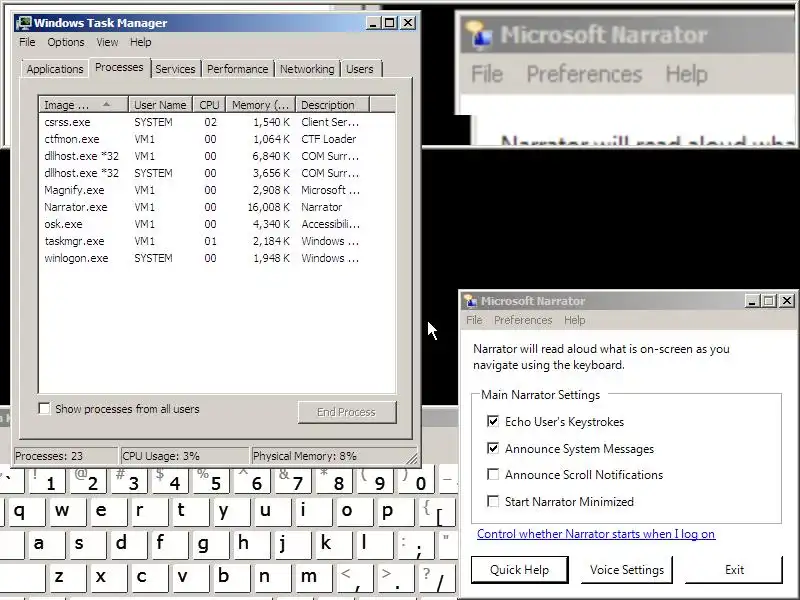The image size is (800, 600).
Task: Open Narrator Preferences menu in lower window
Action: click(523, 320)
